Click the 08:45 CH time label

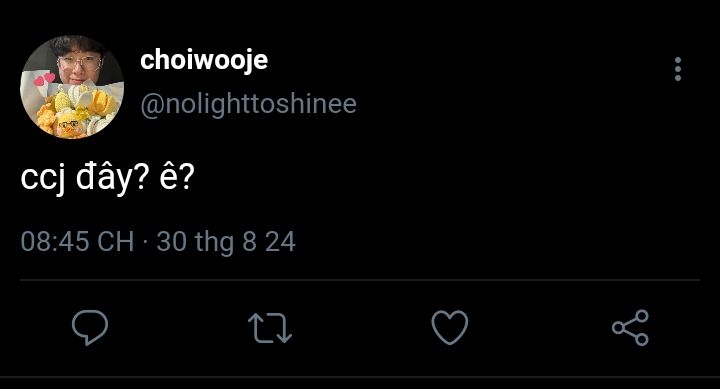tap(77, 242)
